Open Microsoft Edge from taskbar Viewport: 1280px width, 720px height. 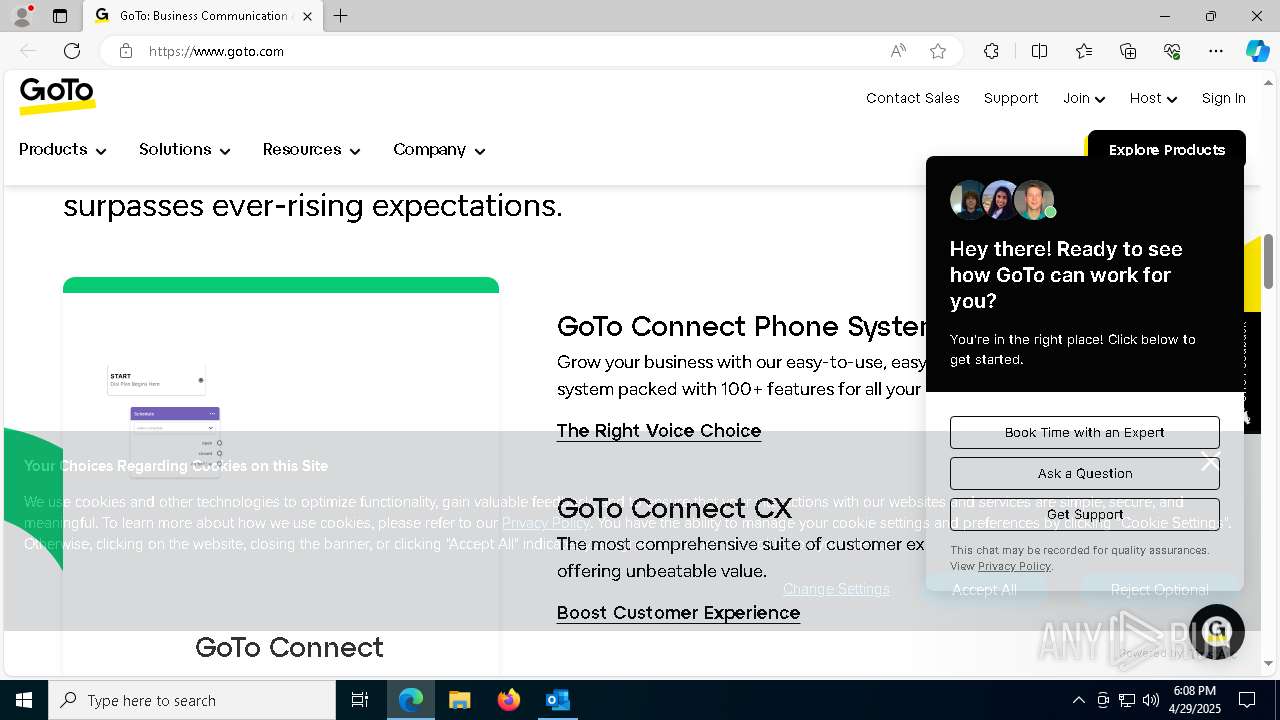pos(411,700)
